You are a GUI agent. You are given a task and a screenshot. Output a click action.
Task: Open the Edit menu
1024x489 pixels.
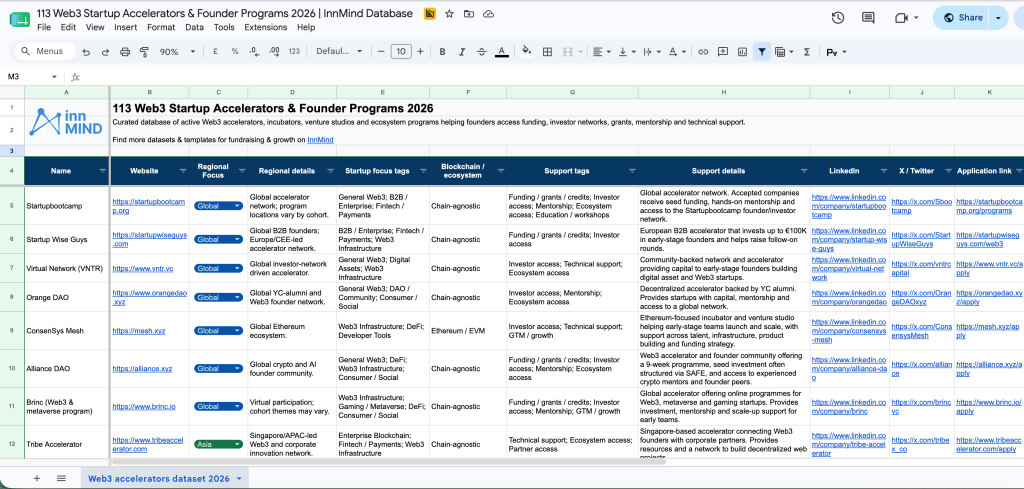pos(68,27)
